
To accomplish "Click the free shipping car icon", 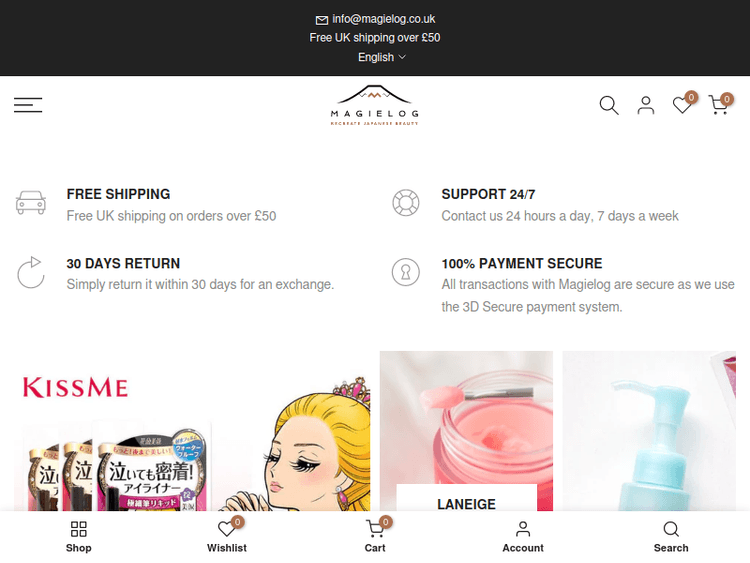I will click(31, 203).
